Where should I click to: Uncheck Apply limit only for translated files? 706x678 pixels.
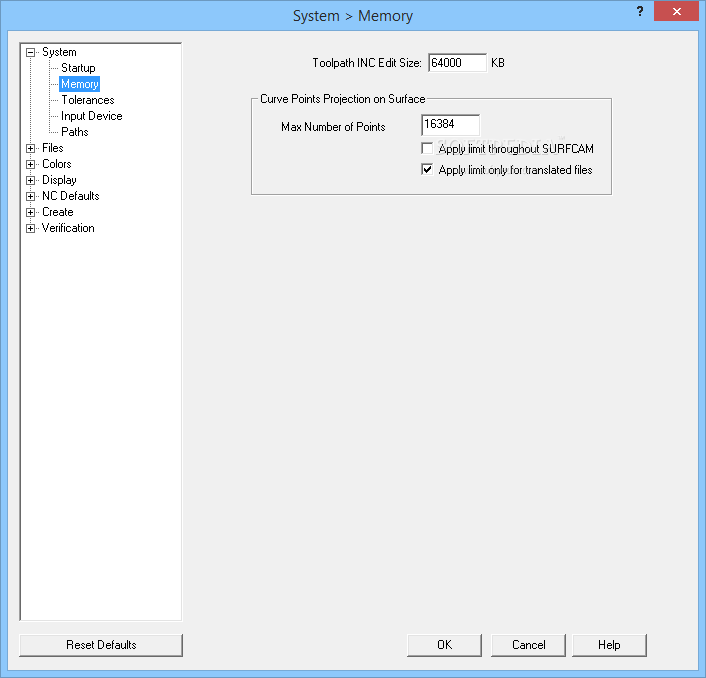tap(427, 170)
